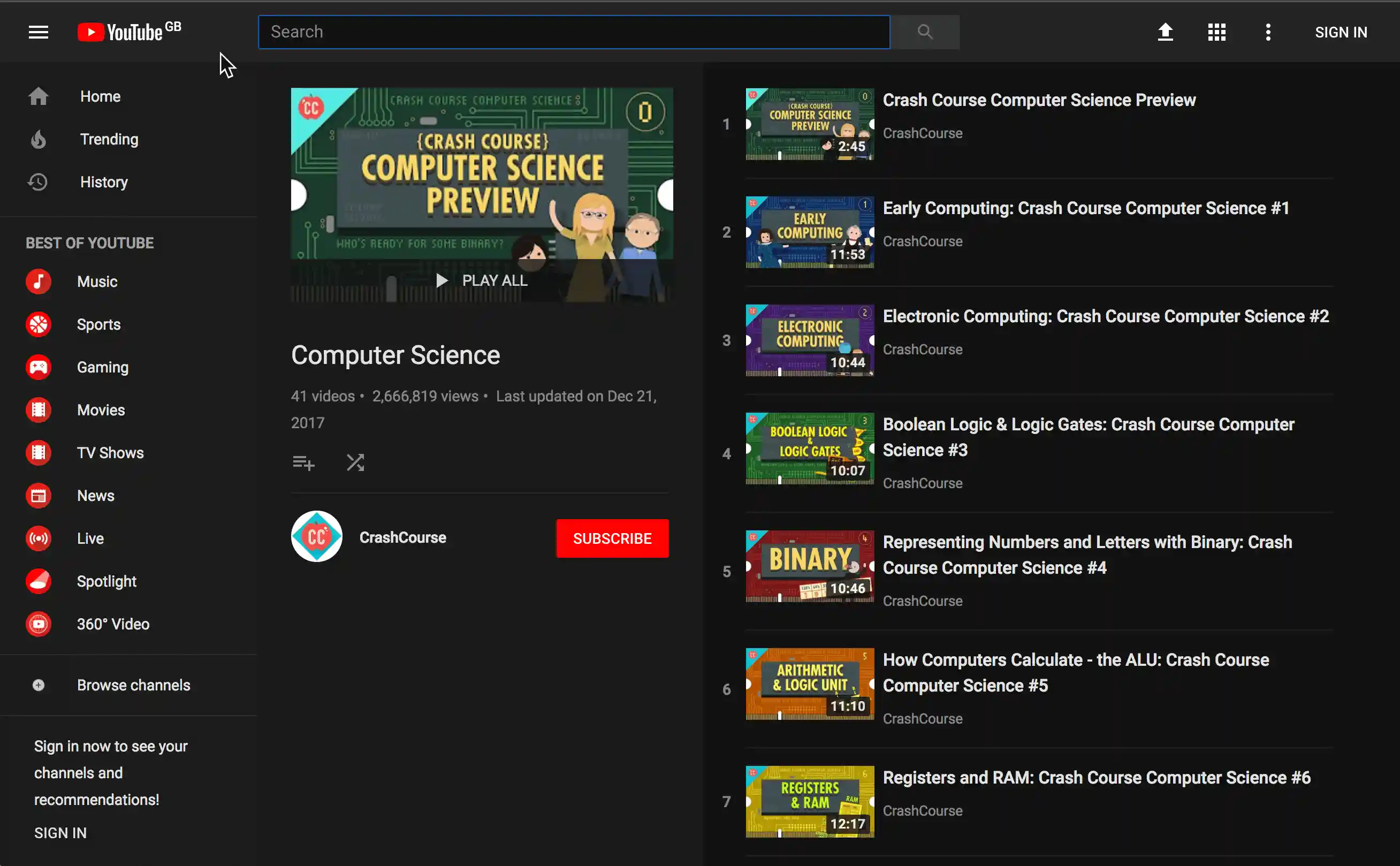Select the 360° Video icon
The height and width of the screenshot is (866, 1400).
coord(38,624)
